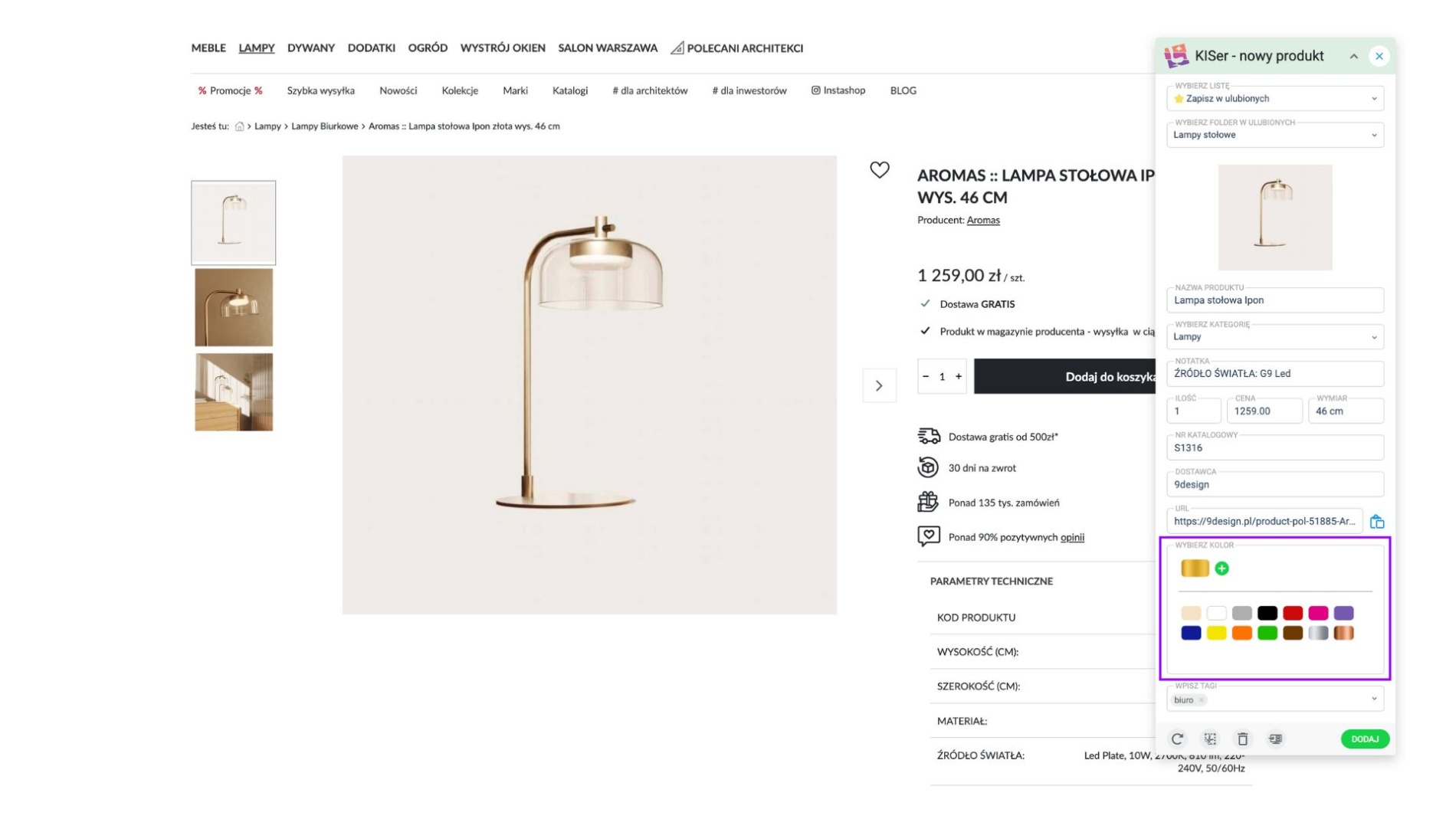Click the paste URL clipboard icon
The image size is (1456, 819).
click(1376, 522)
